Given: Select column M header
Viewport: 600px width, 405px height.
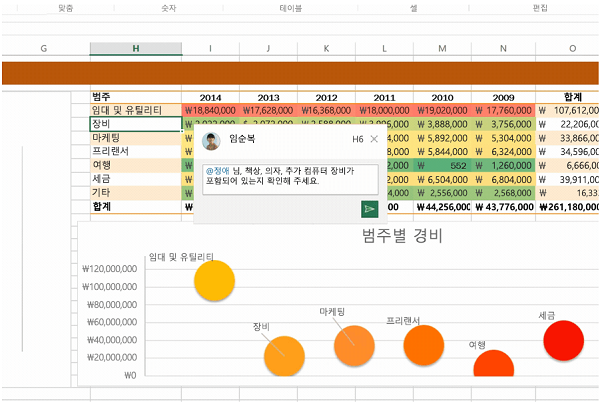Looking at the screenshot, I should [x=442, y=48].
